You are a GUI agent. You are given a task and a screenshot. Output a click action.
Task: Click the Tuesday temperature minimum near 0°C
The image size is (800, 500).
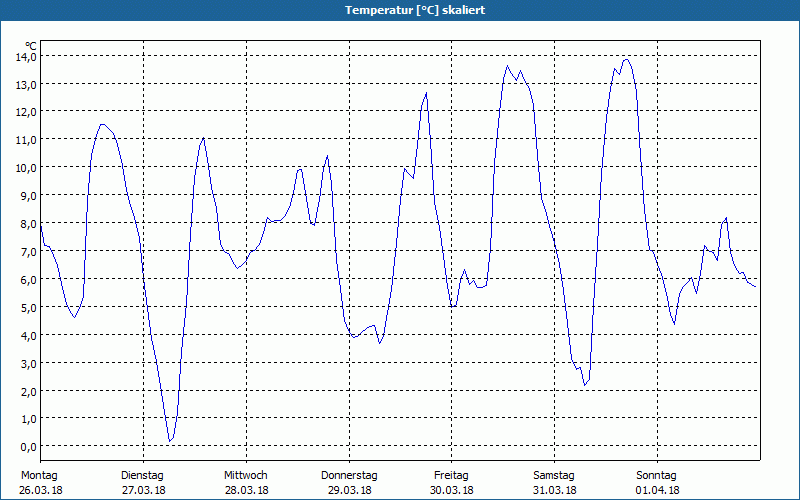[x=170, y=441]
